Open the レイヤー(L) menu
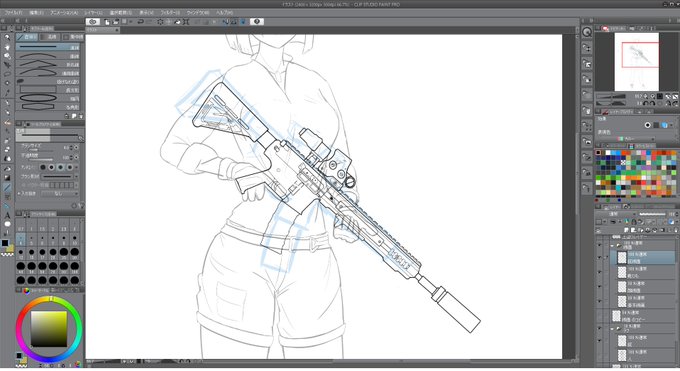 93,13
